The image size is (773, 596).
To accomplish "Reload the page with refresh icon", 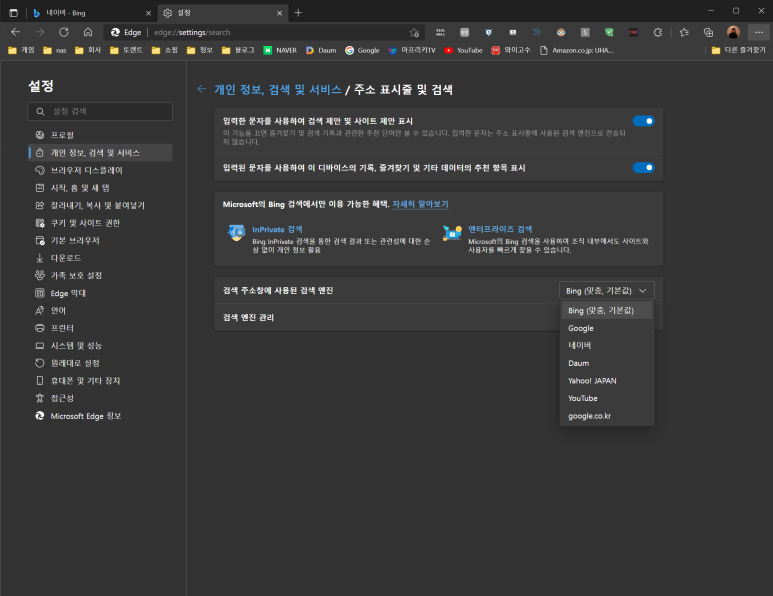I will point(64,33).
